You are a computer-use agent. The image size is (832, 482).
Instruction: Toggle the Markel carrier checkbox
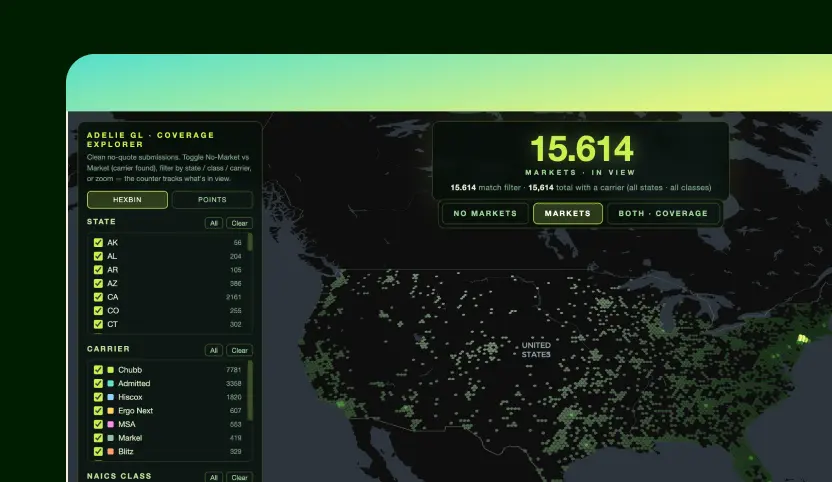click(x=98, y=438)
